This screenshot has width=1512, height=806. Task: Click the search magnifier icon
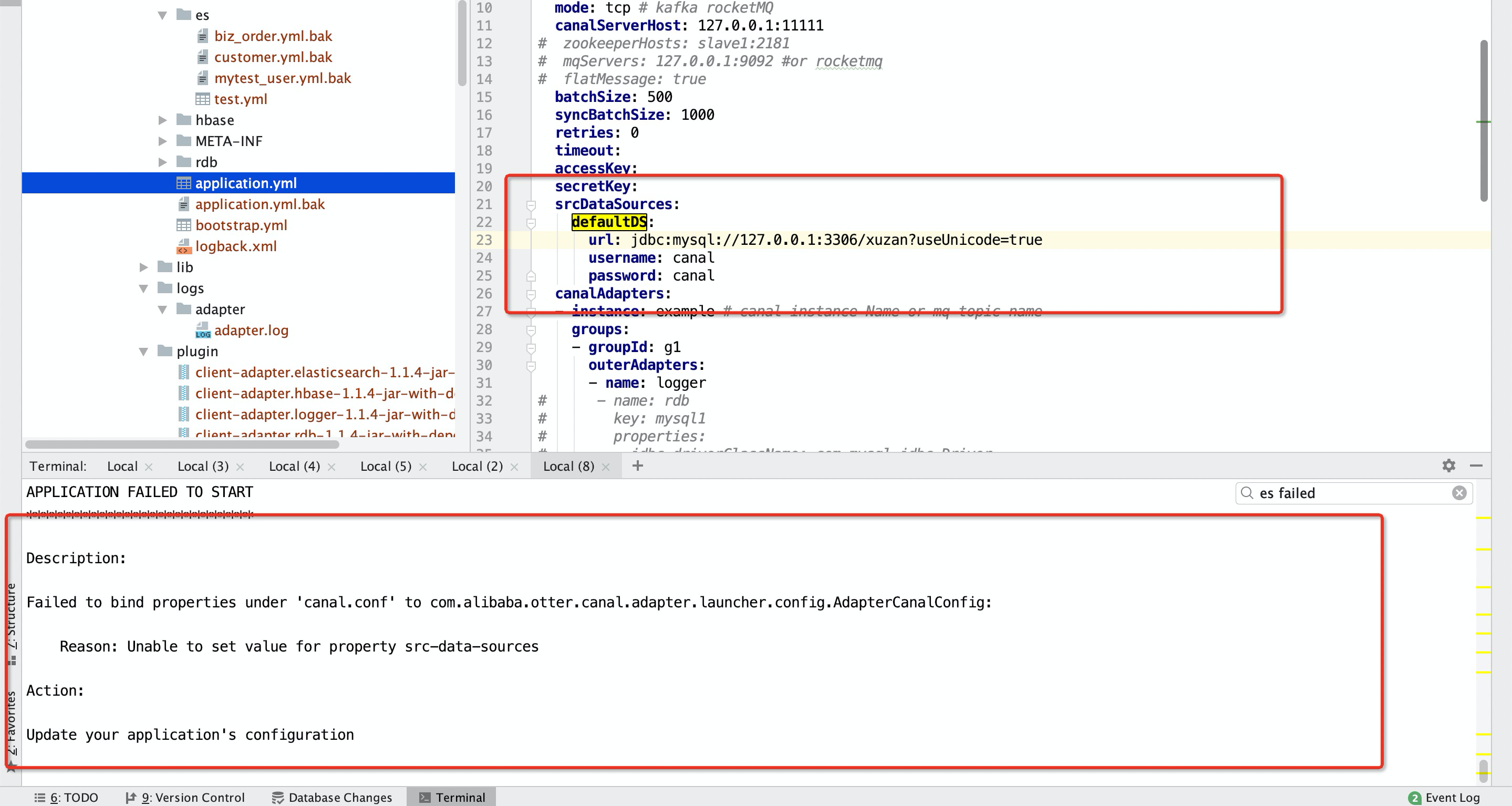click(1247, 494)
